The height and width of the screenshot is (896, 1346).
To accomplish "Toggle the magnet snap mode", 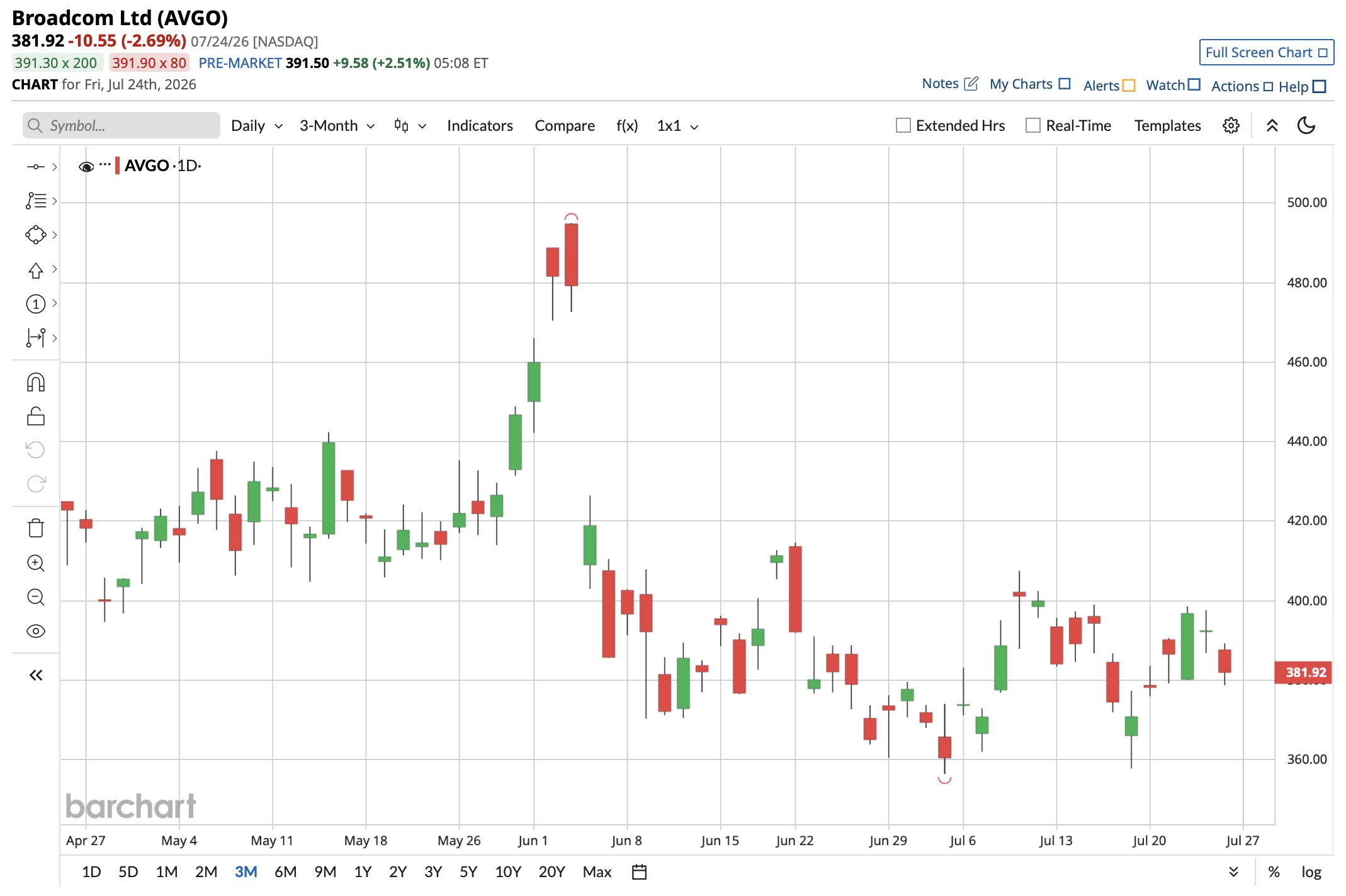I will [36, 382].
